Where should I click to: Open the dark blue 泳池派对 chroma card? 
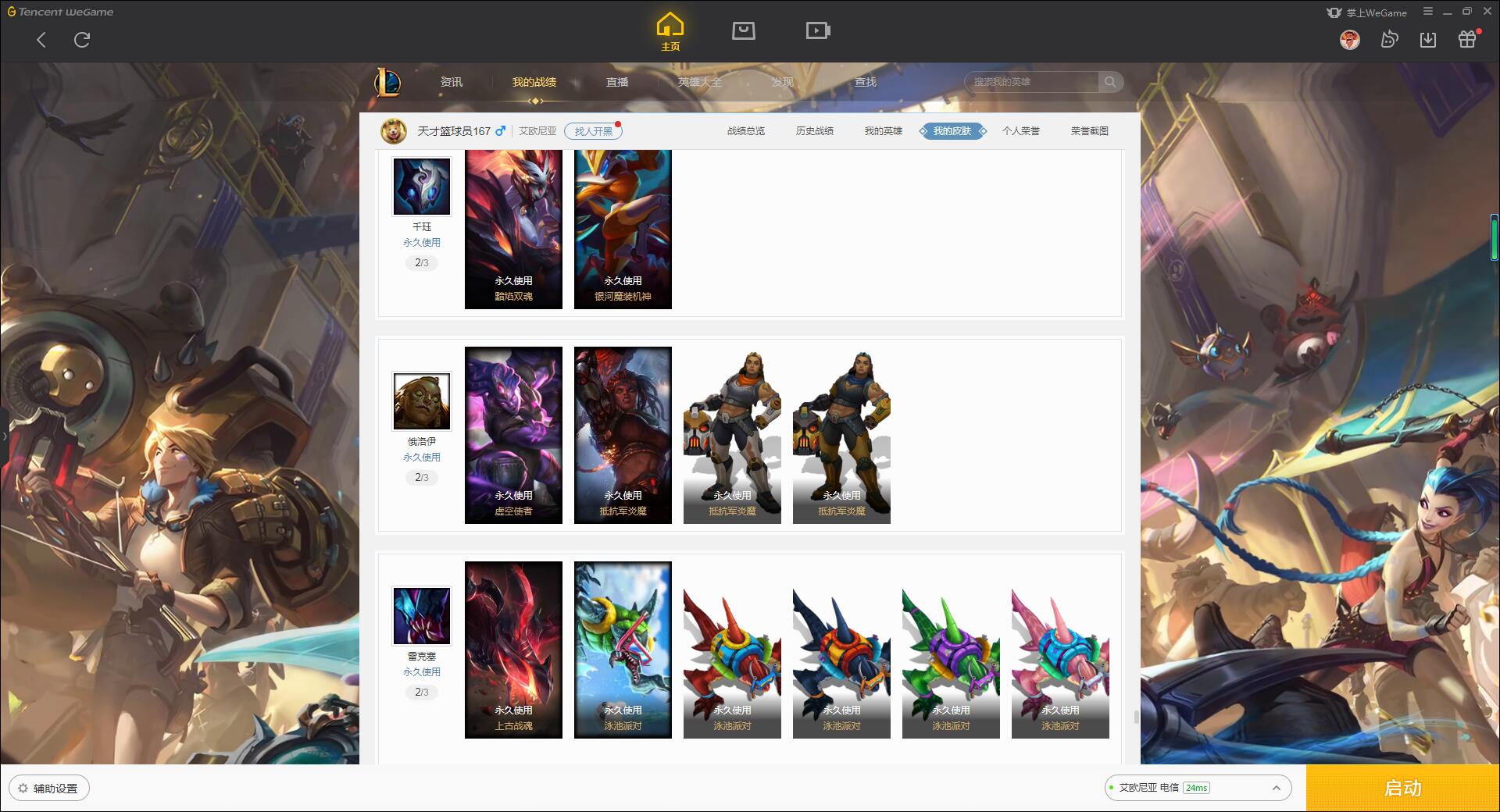[x=841, y=650]
